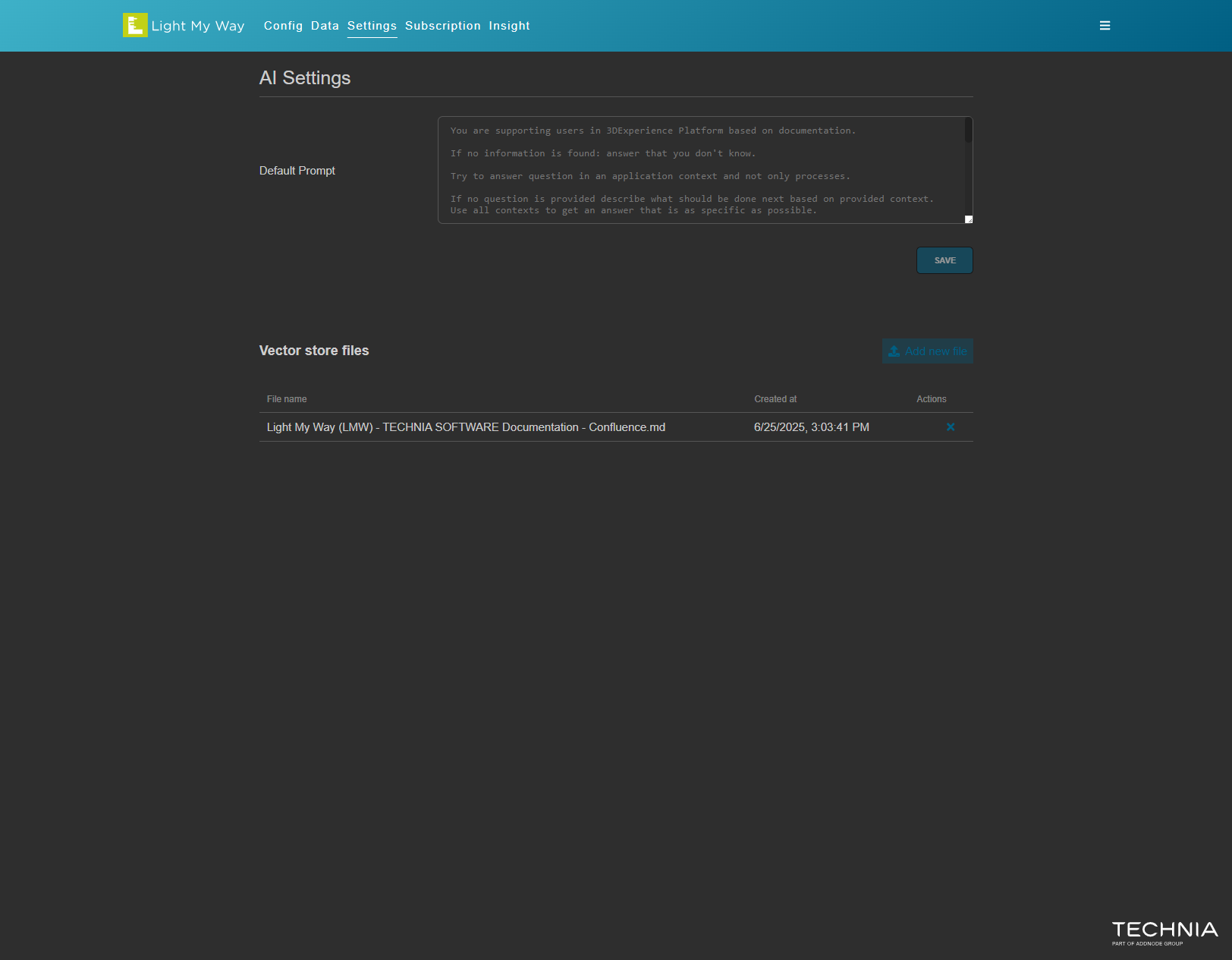Click the Vector store files heading
The image size is (1232, 960).
(x=314, y=351)
